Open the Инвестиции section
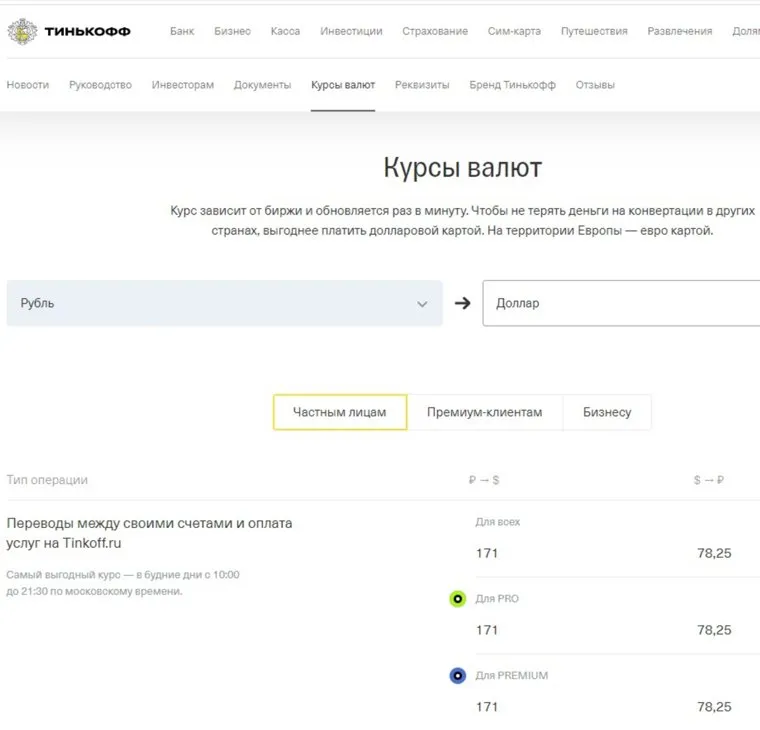 click(x=351, y=31)
